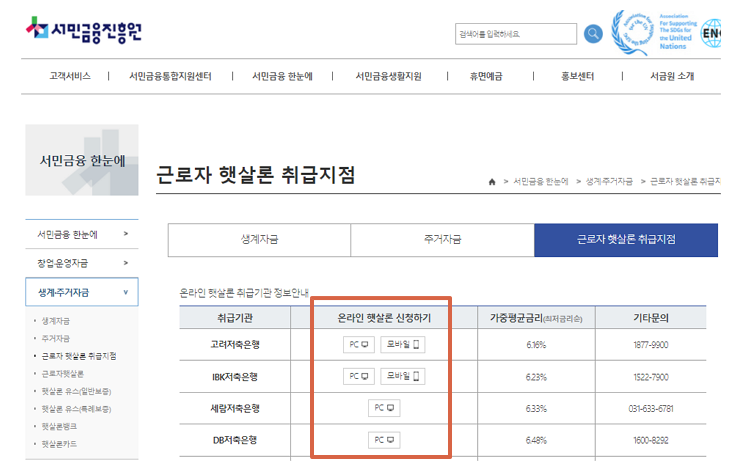Click breadcrumb link 서민금융 한눈에
This screenshot has height=468, width=734.
pos(541,182)
